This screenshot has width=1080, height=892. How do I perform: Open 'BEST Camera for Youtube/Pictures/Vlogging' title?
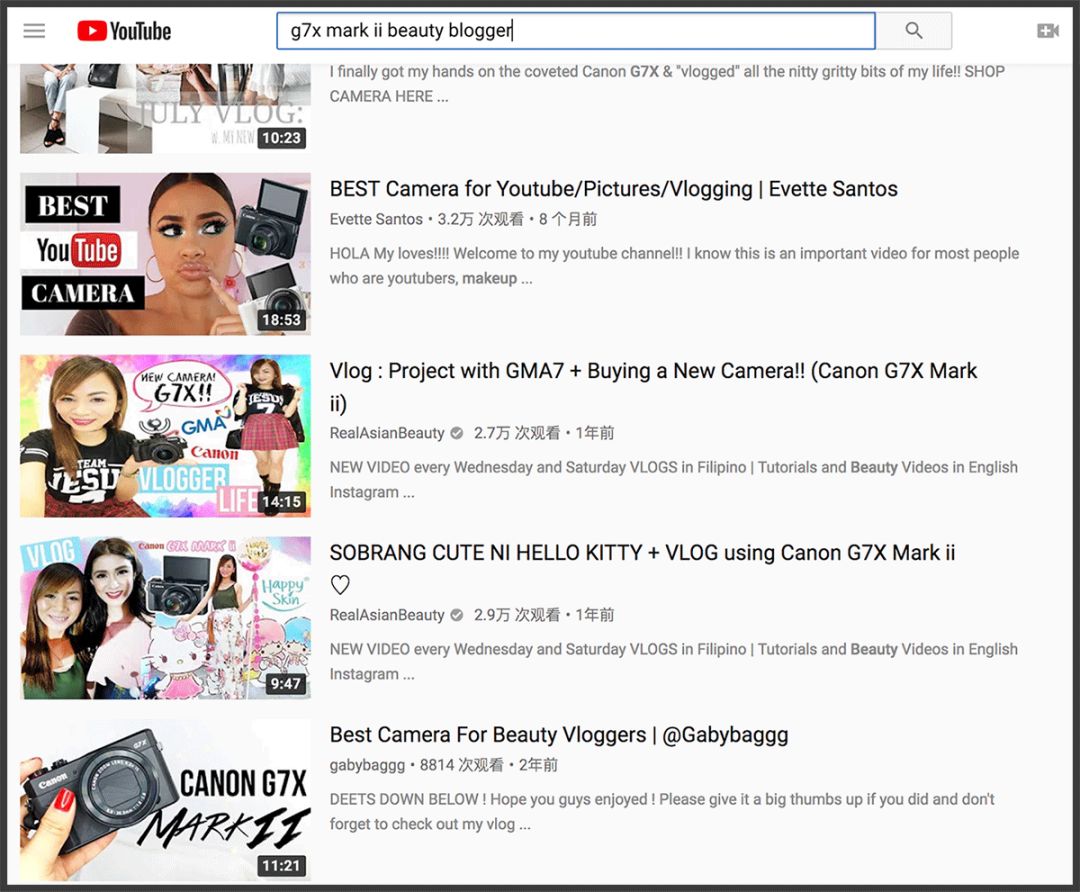tap(614, 189)
